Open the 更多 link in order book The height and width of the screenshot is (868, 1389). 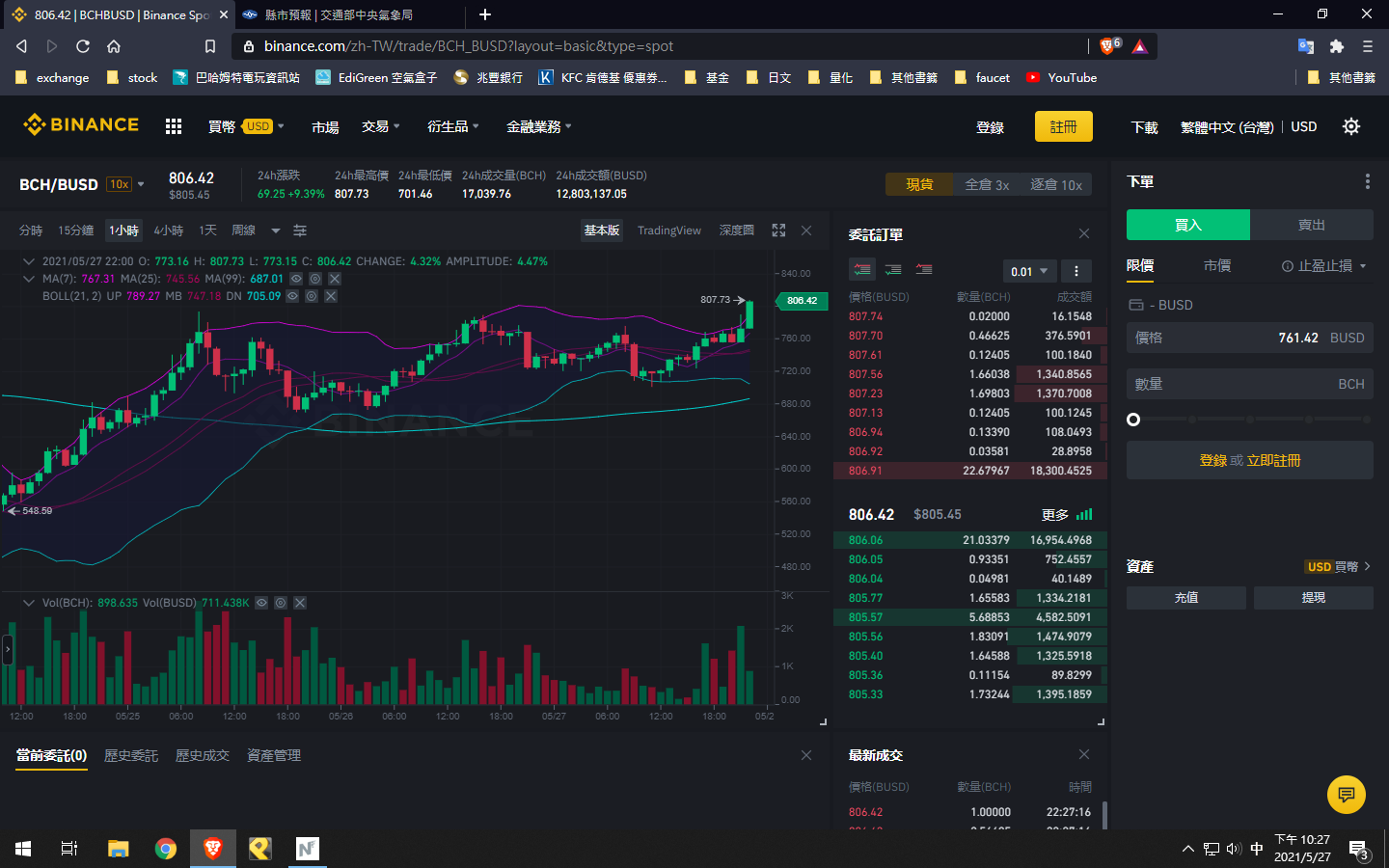pyautogui.click(x=1055, y=515)
